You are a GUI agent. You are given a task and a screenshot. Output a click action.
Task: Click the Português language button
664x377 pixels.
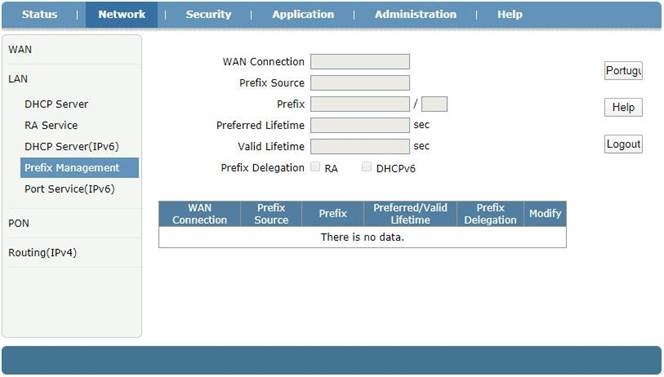point(623,71)
